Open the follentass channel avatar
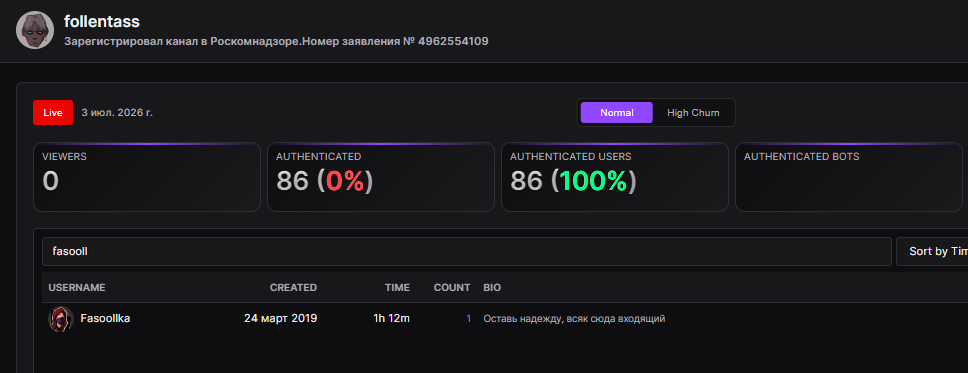The height and width of the screenshot is (373, 968). (35, 30)
